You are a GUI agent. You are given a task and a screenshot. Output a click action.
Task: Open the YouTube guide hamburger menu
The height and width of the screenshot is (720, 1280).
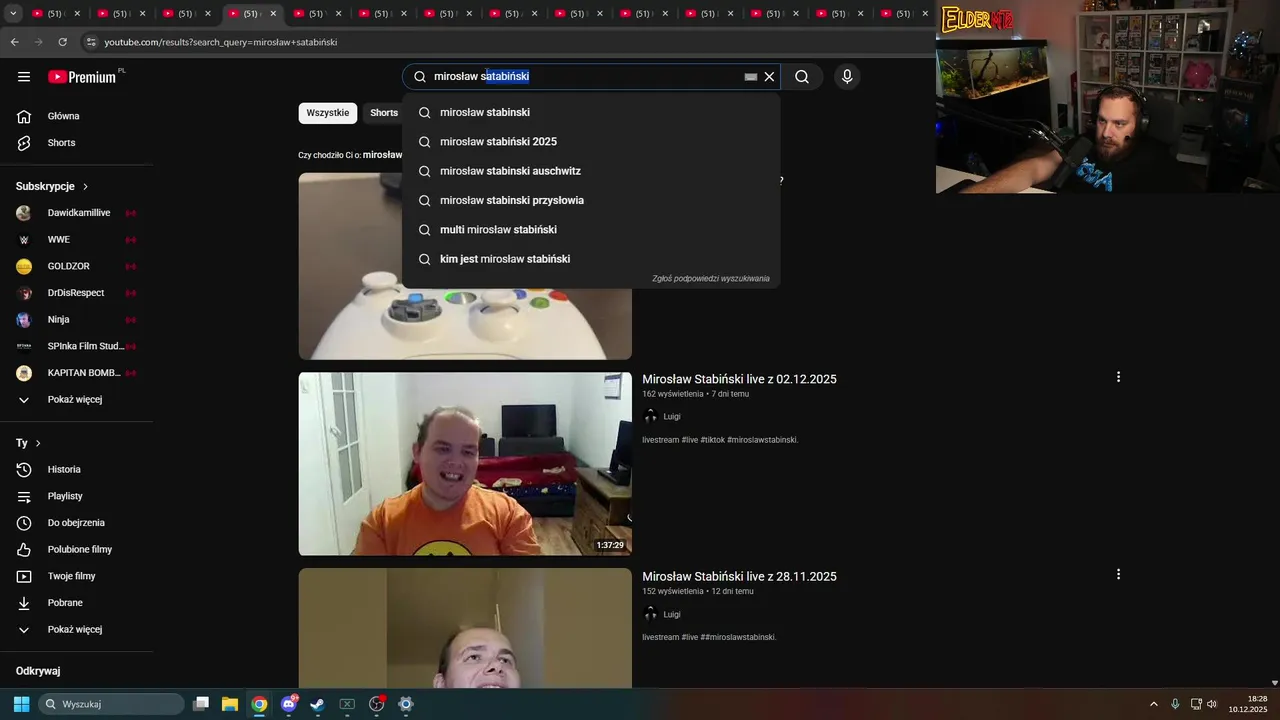point(24,77)
